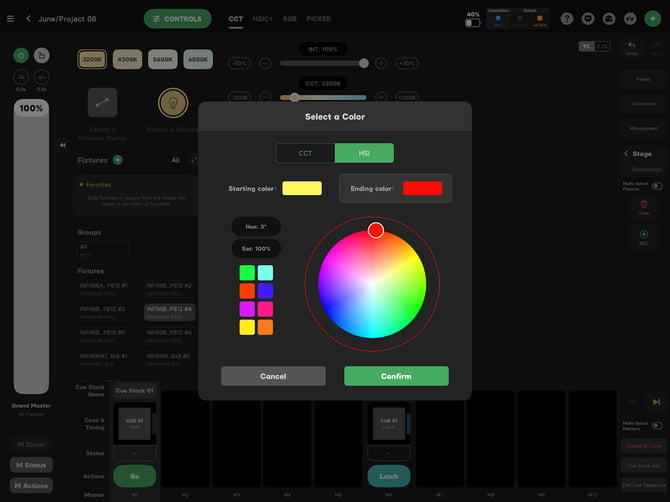
Task: Click the green Go button
Action: (135, 476)
